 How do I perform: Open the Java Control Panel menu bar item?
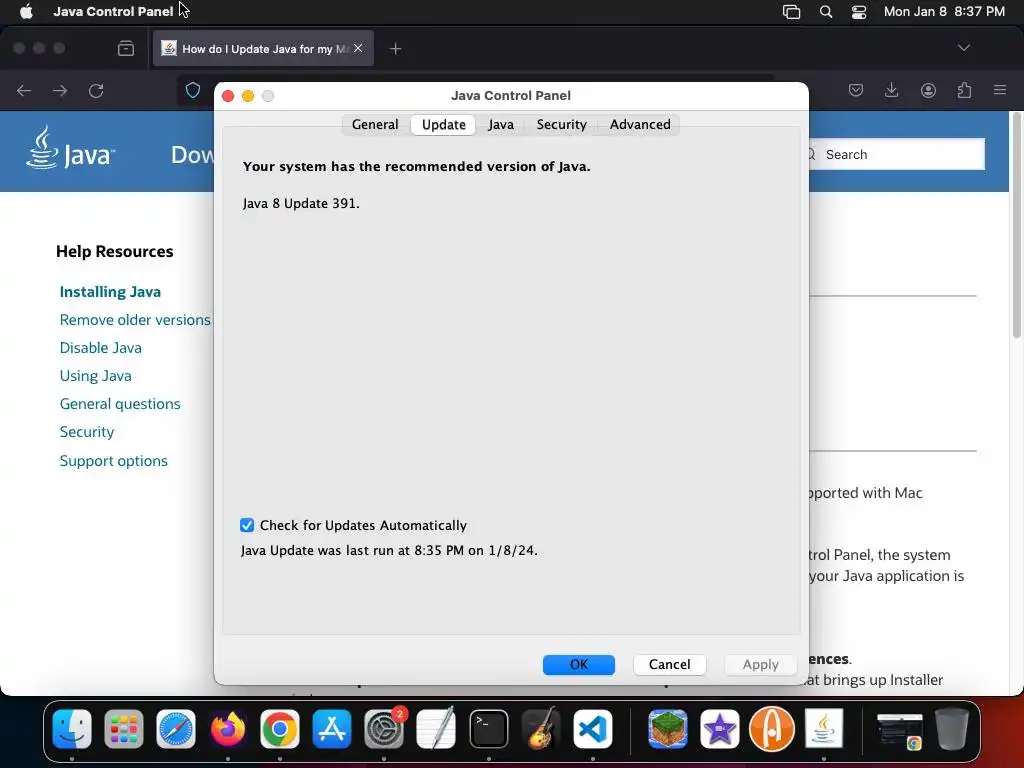[x=113, y=11]
